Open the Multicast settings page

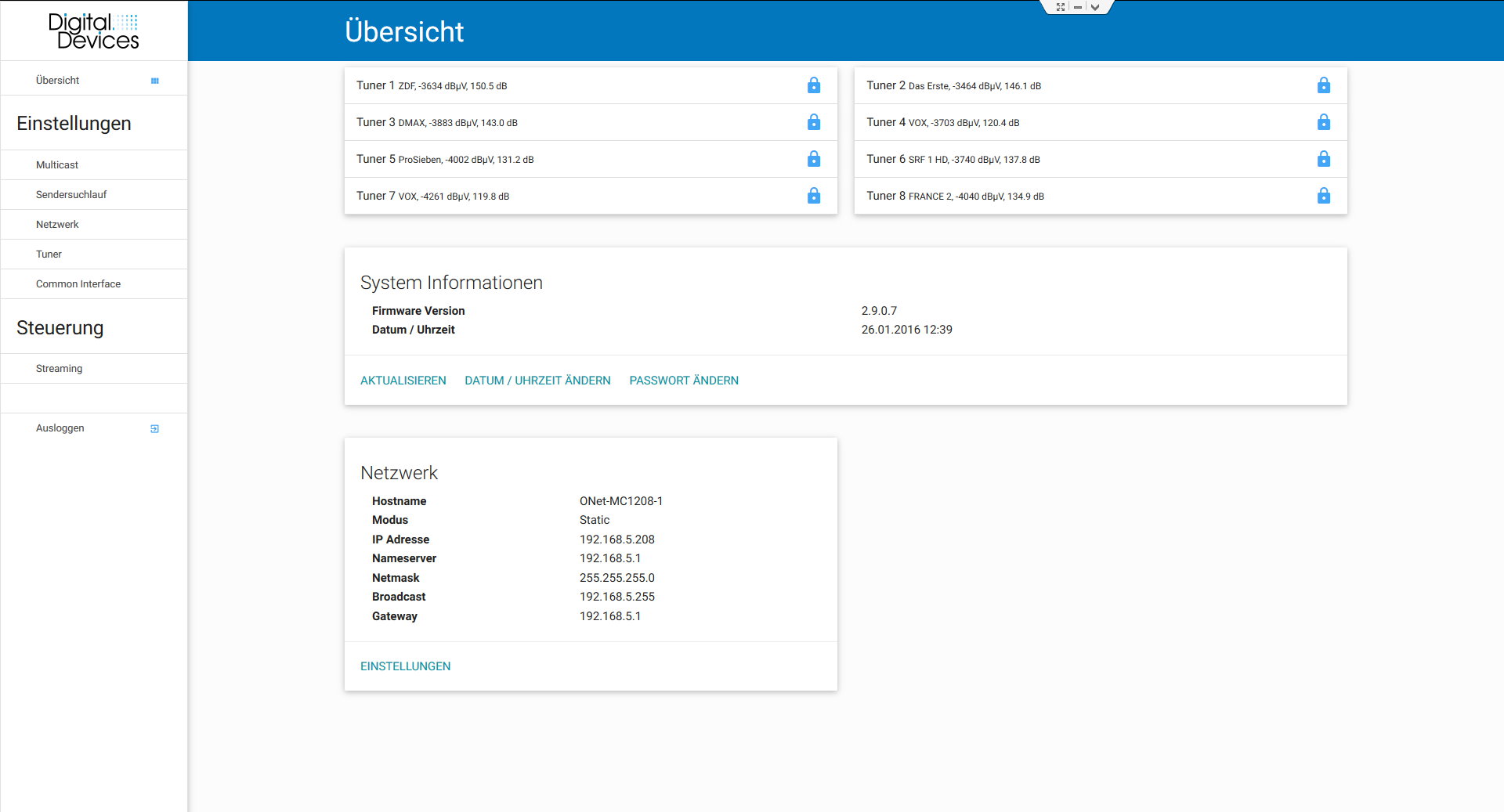[57, 165]
